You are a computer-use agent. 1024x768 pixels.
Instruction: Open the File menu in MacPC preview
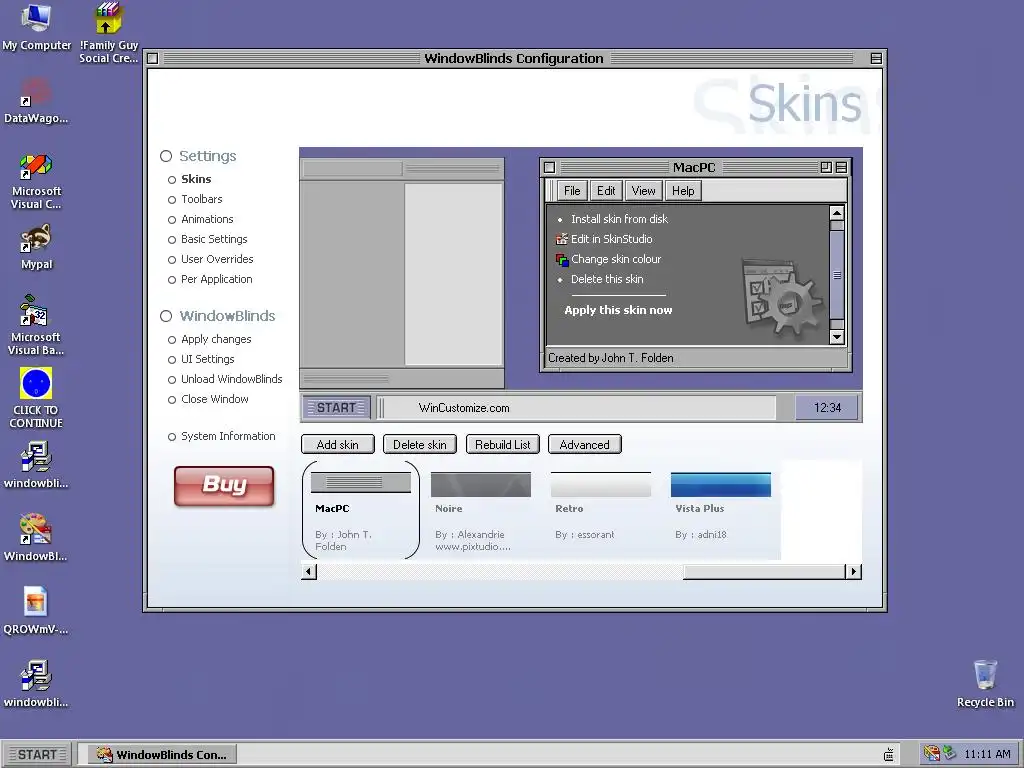[572, 191]
